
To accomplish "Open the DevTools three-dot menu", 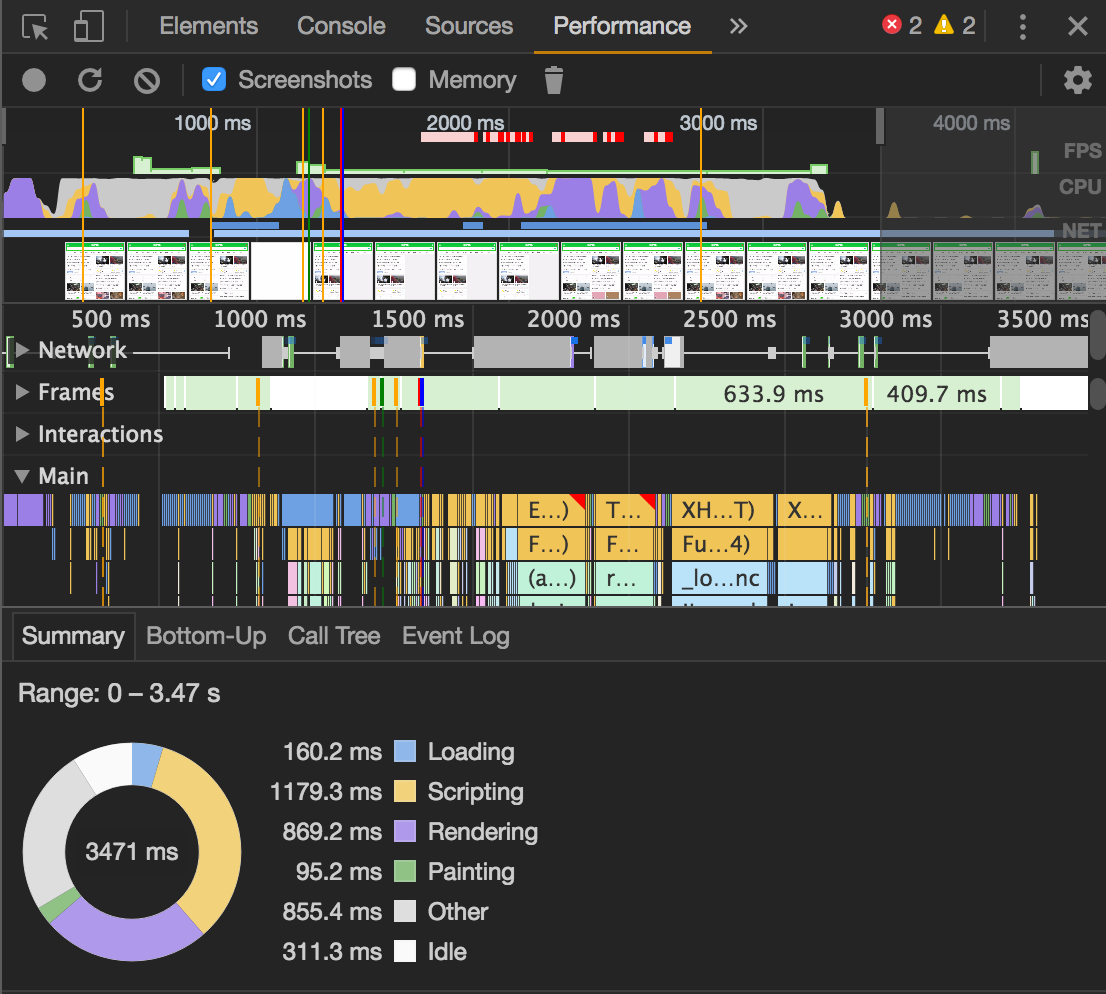I will click(1022, 27).
